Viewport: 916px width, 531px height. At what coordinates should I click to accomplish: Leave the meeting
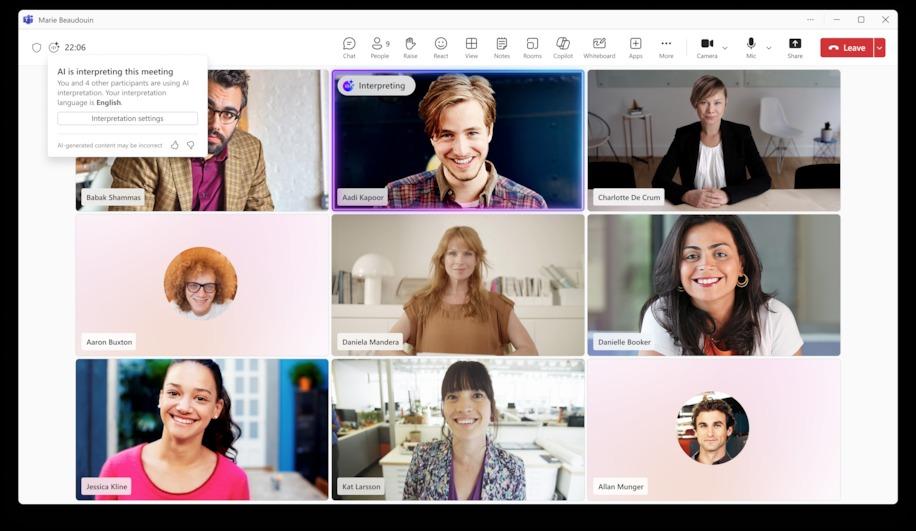846,48
